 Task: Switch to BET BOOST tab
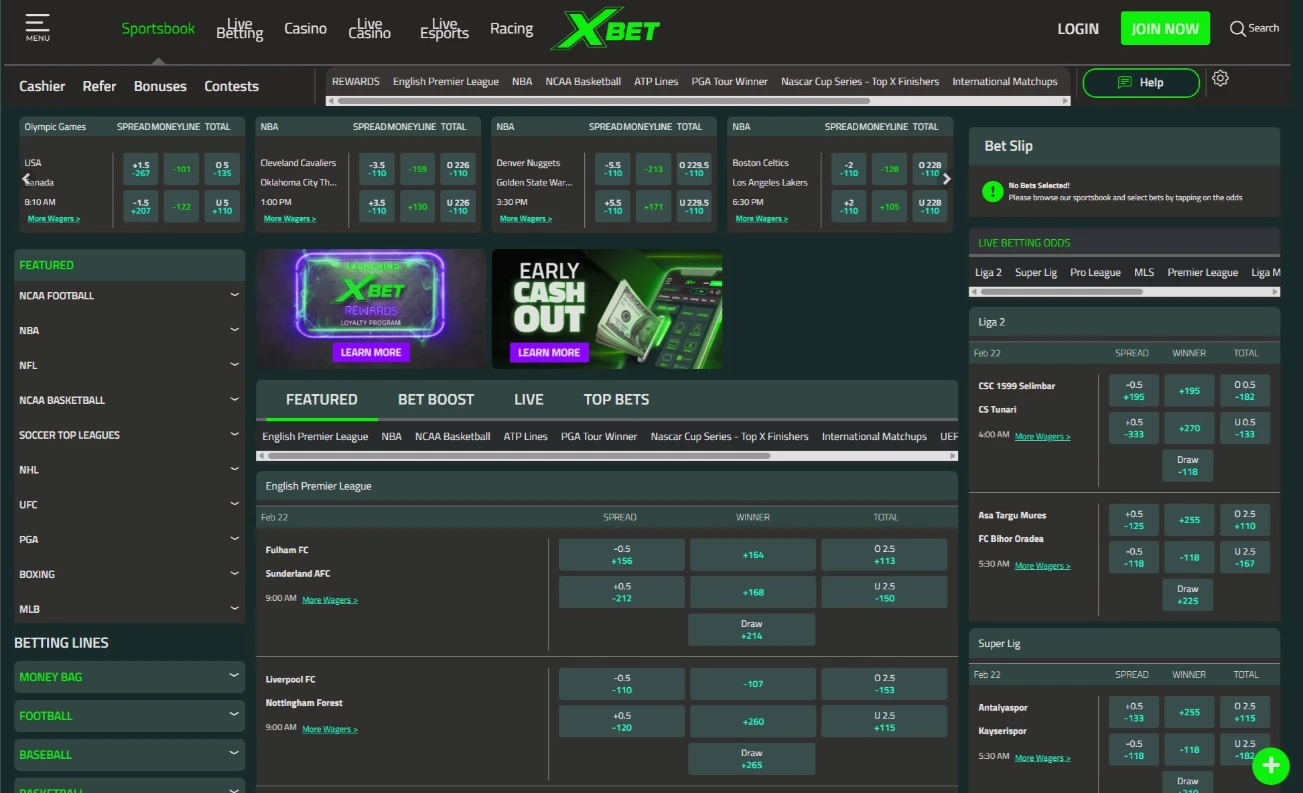pos(436,399)
